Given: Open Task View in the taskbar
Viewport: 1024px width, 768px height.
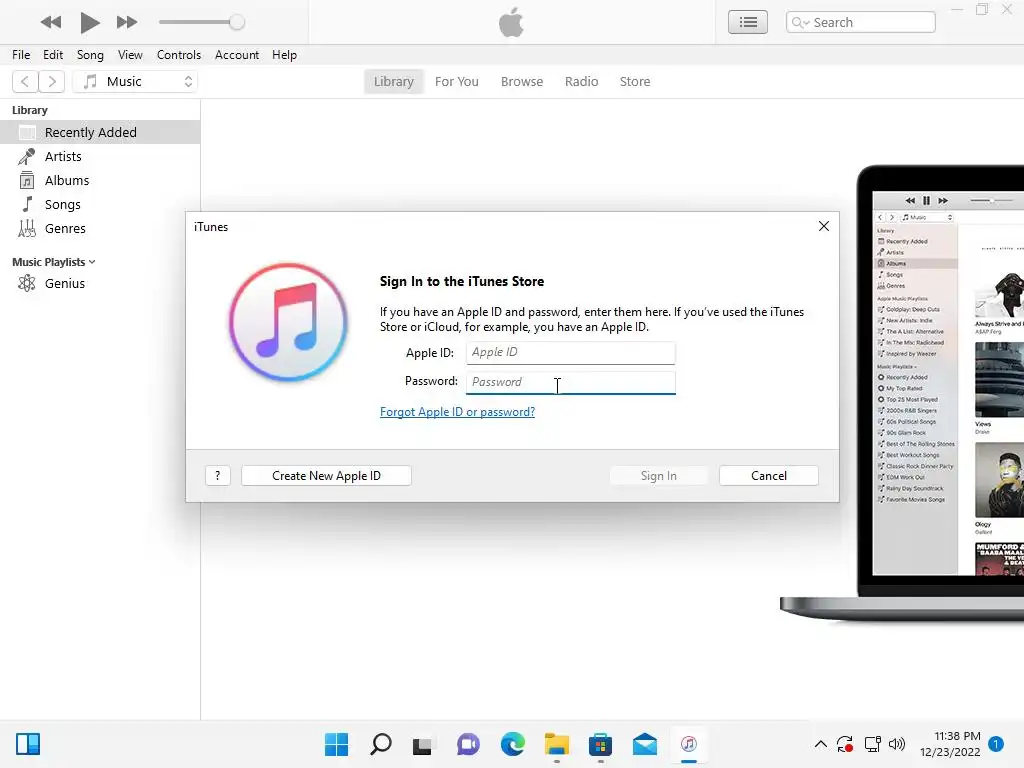Looking at the screenshot, I should 423,744.
